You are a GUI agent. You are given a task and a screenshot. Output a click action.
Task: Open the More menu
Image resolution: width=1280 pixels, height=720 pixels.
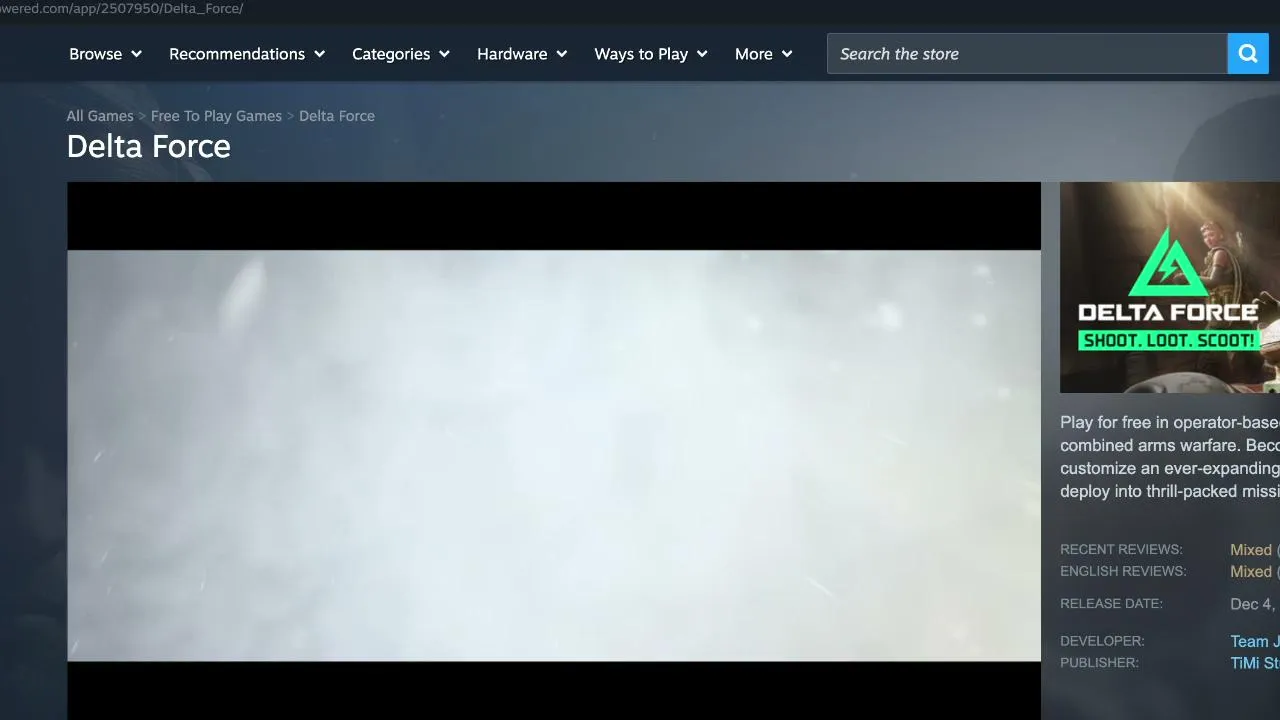(764, 54)
